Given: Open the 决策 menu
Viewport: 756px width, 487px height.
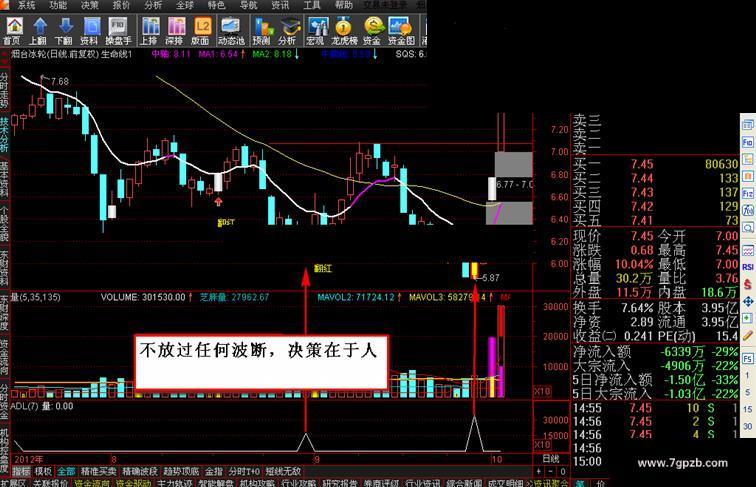Looking at the screenshot, I should (x=90, y=5).
